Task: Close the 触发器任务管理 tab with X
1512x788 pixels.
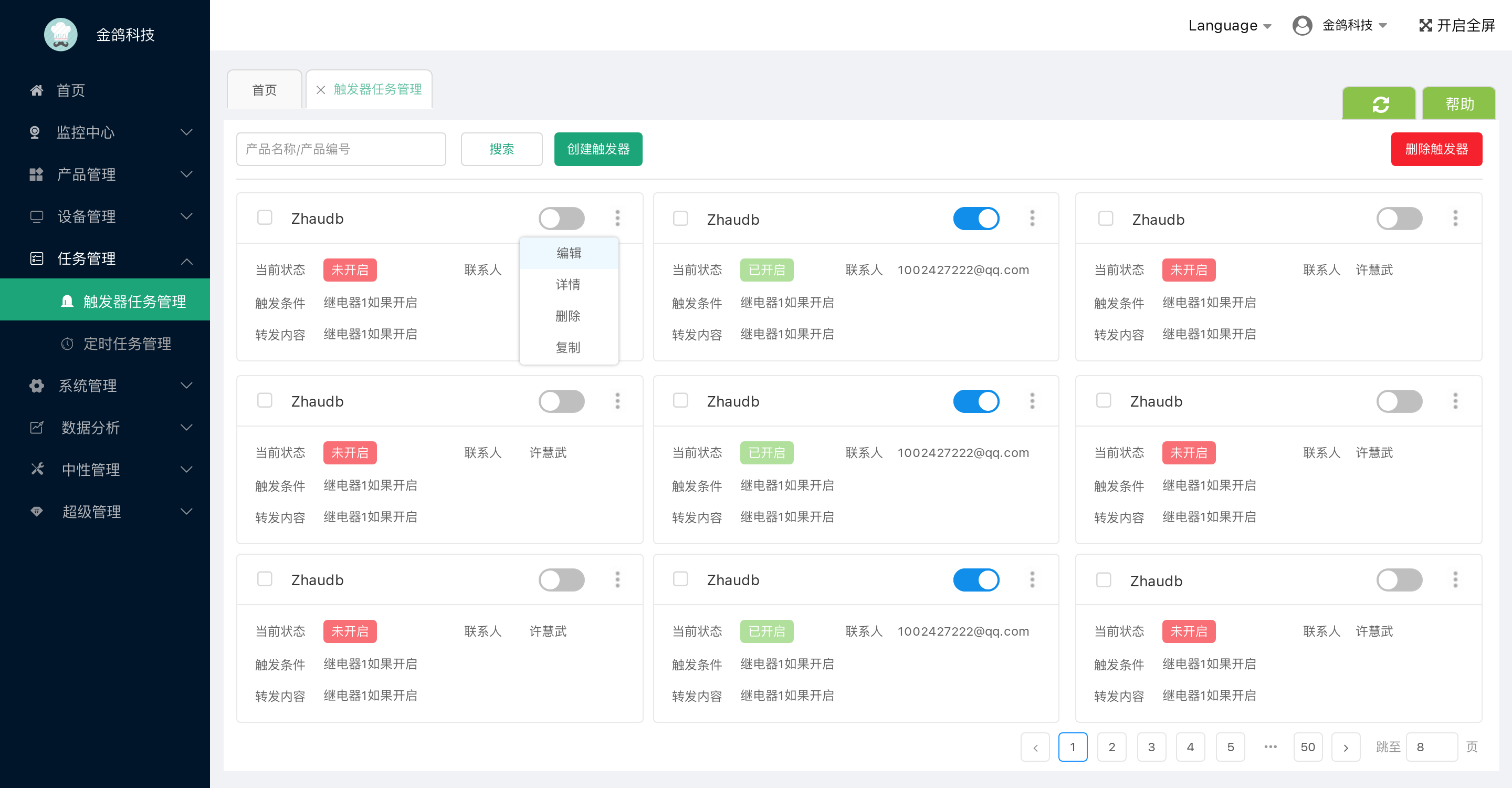Action: (x=320, y=90)
